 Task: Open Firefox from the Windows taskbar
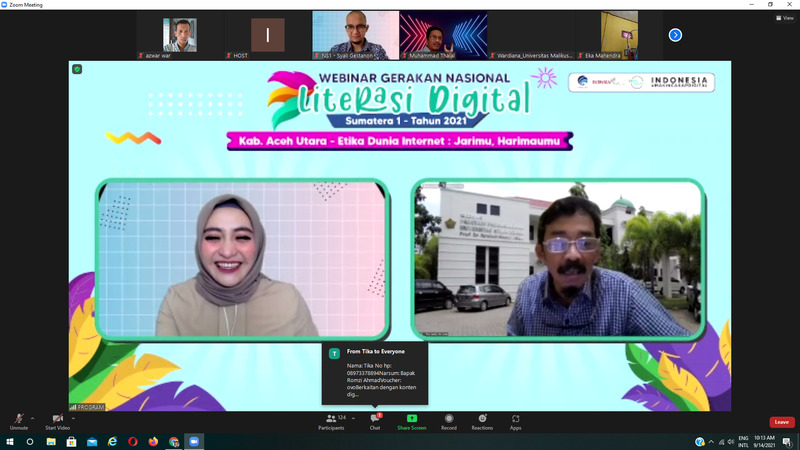[153, 441]
